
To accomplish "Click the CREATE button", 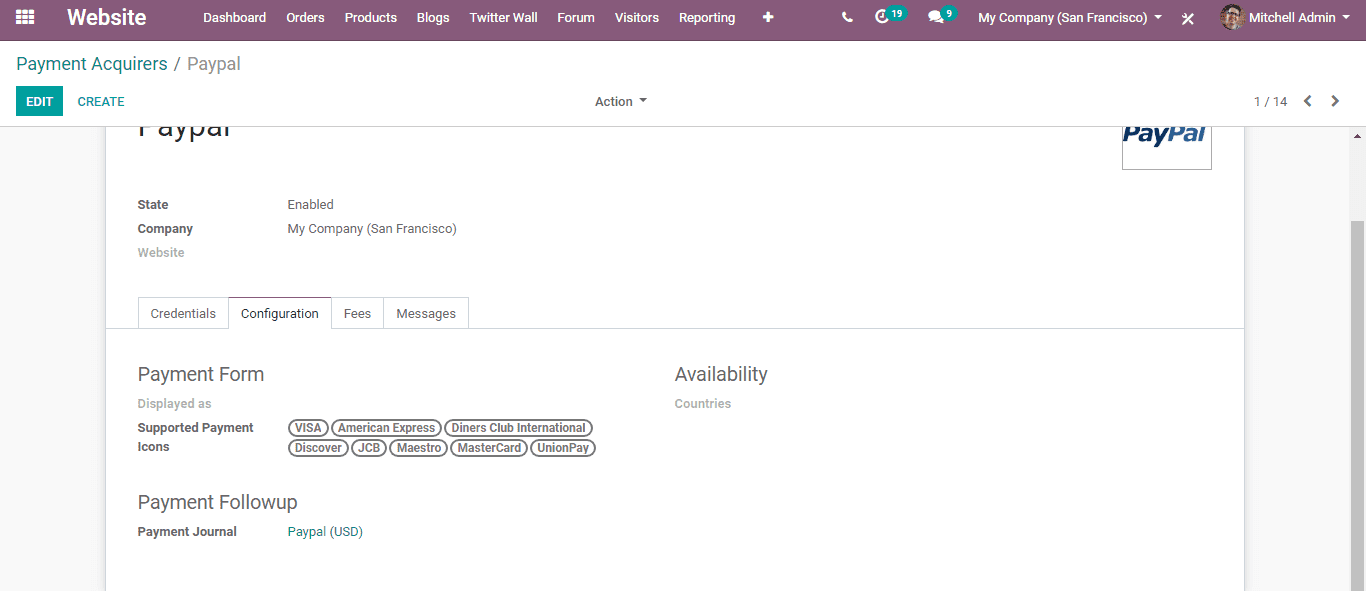I will click(101, 101).
